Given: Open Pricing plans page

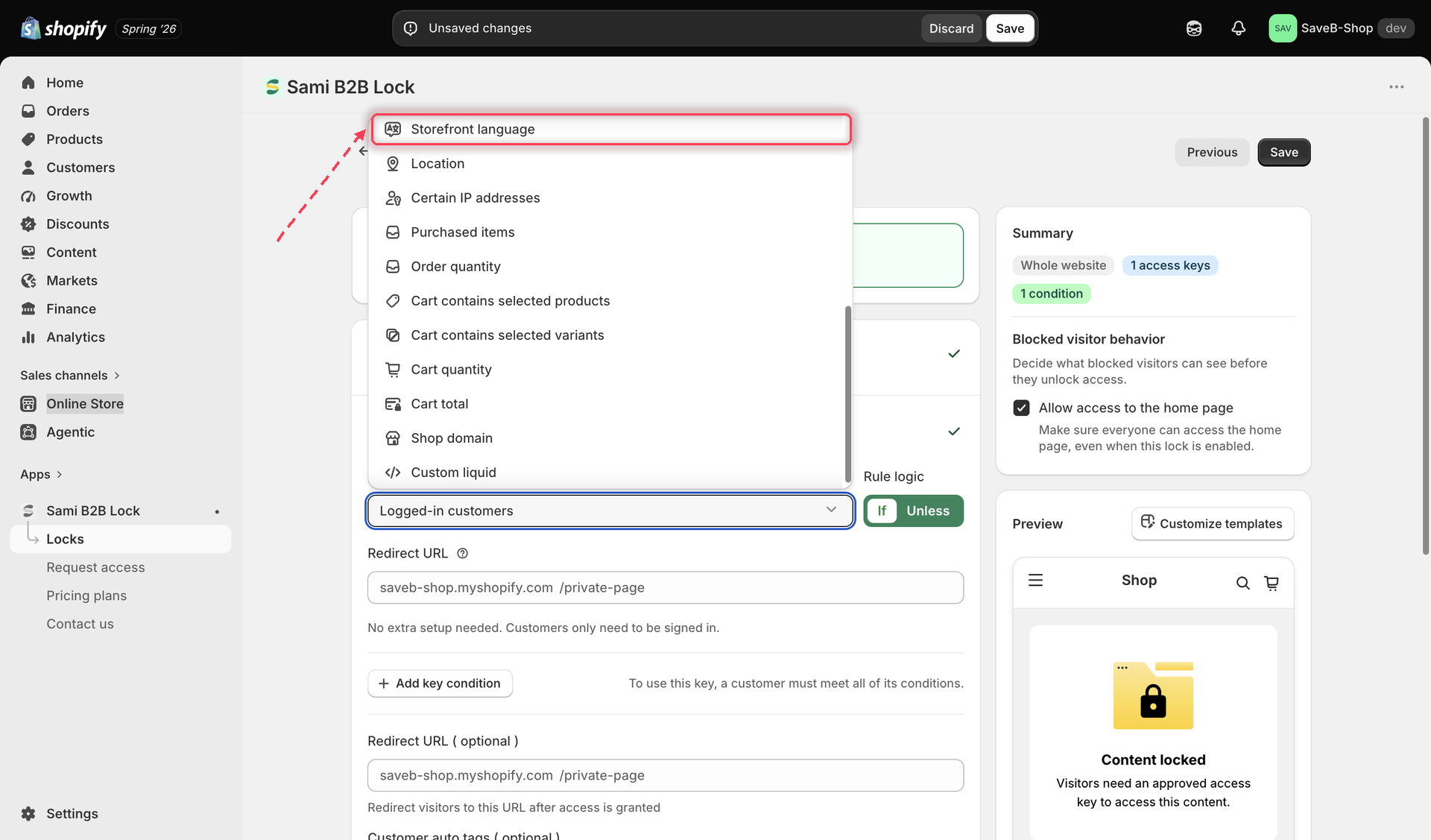Looking at the screenshot, I should pyautogui.click(x=86, y=596).
